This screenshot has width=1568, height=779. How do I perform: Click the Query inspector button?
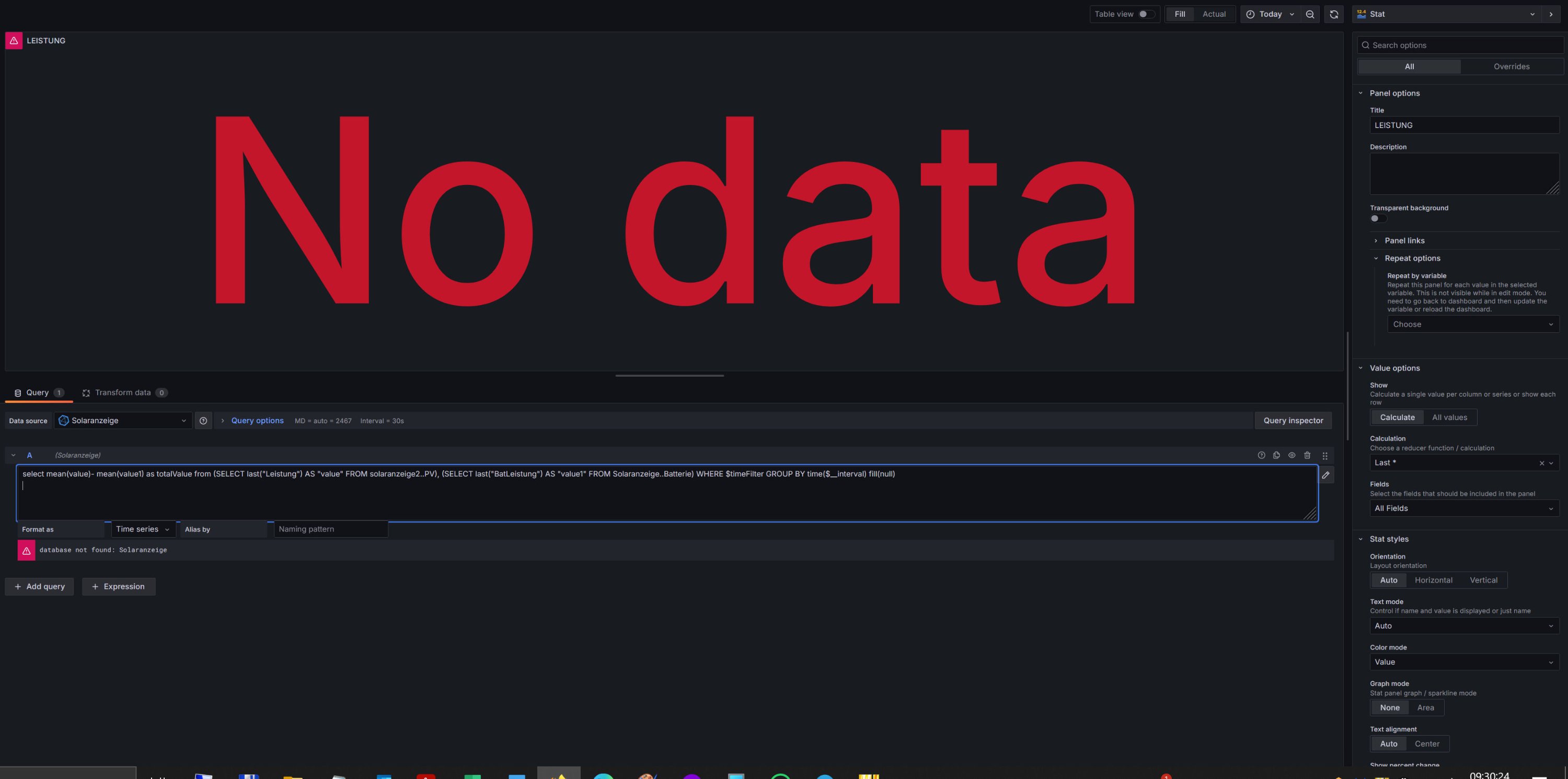pyautogui.click(x=1293, y=421)
